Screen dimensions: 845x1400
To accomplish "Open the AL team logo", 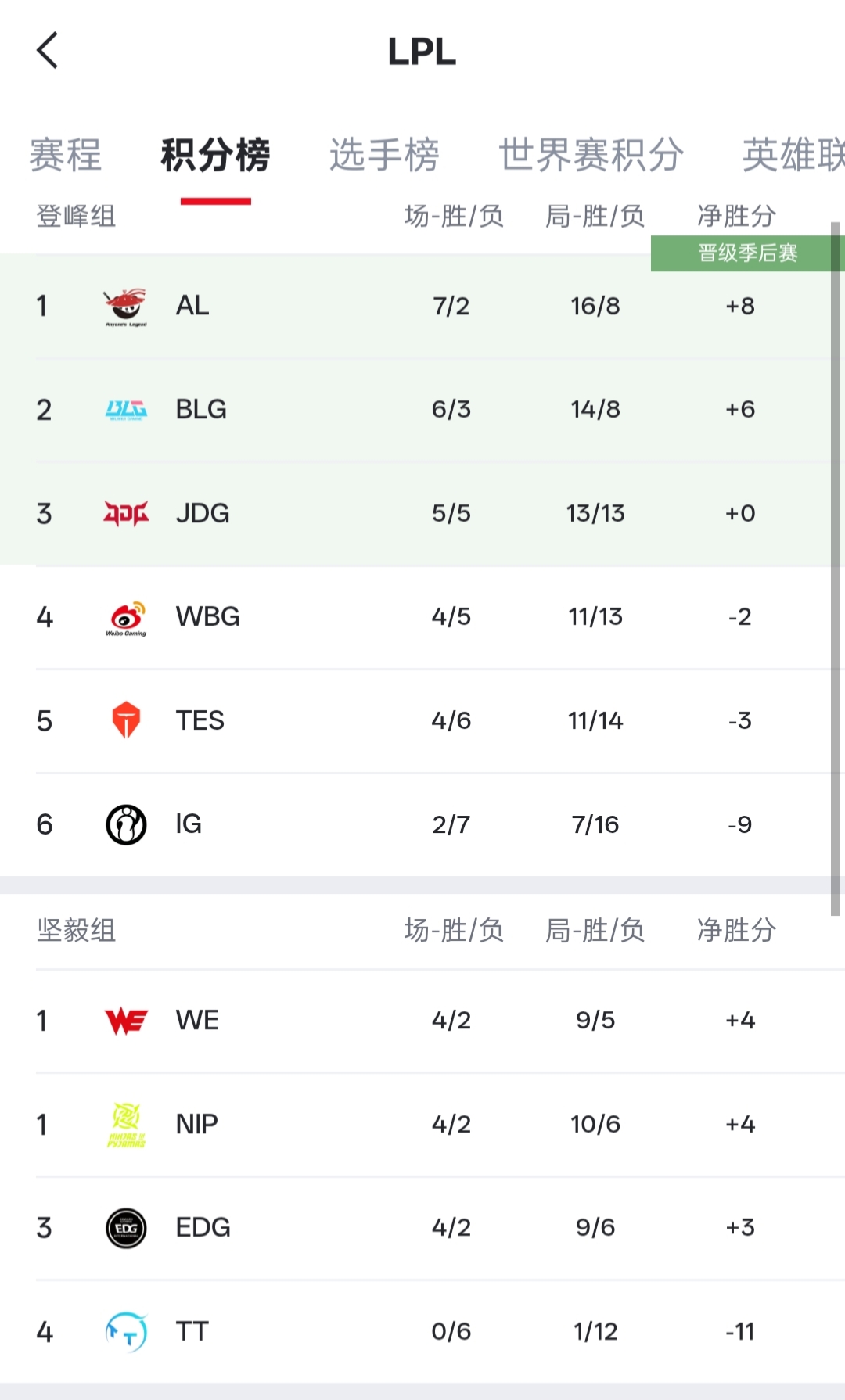I will click(x=125, y=307).
